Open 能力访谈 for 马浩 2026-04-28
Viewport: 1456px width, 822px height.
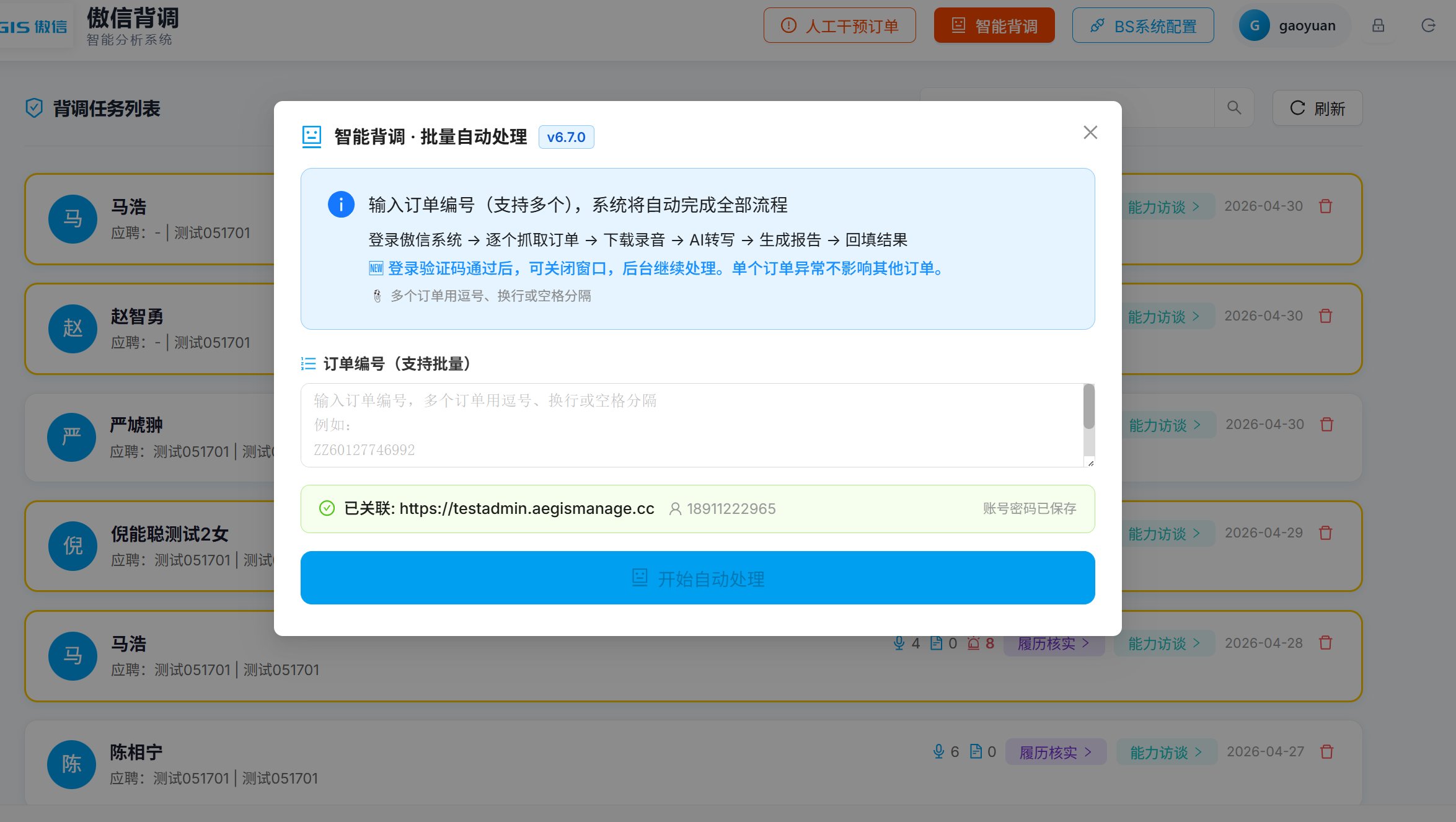1163,643
